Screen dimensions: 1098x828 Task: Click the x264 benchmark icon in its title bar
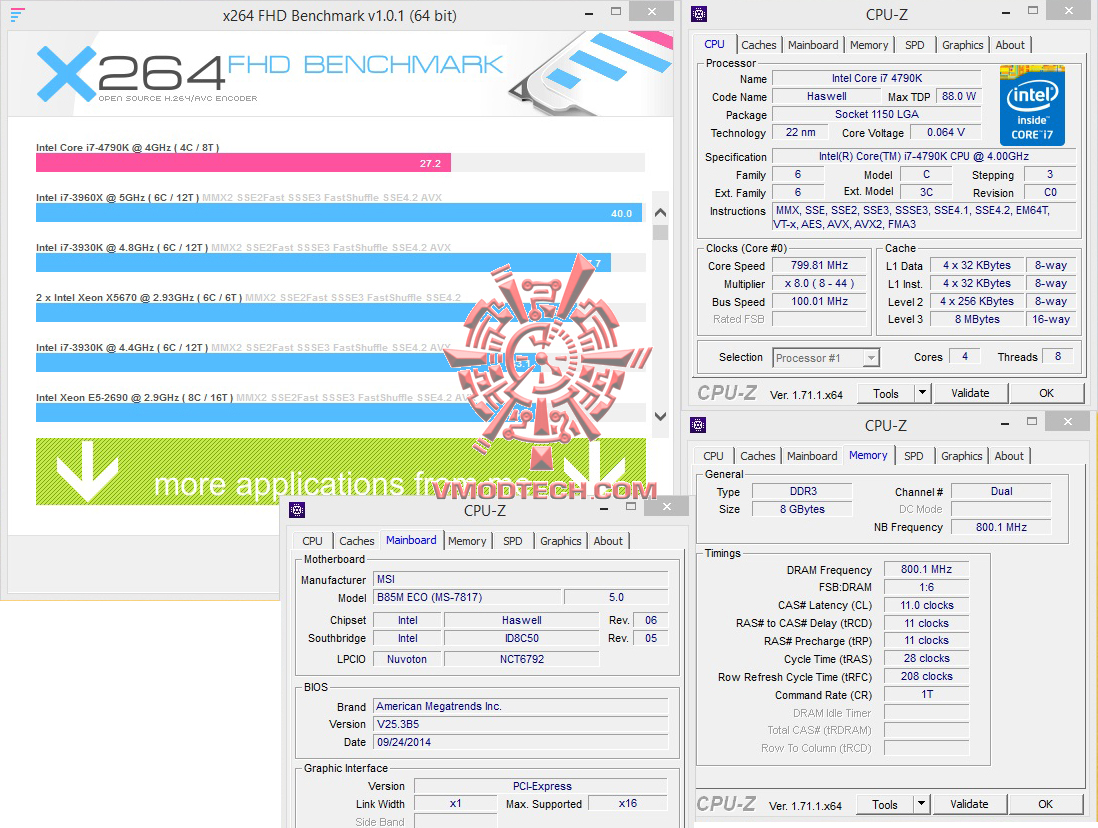[x=20, y=14]
